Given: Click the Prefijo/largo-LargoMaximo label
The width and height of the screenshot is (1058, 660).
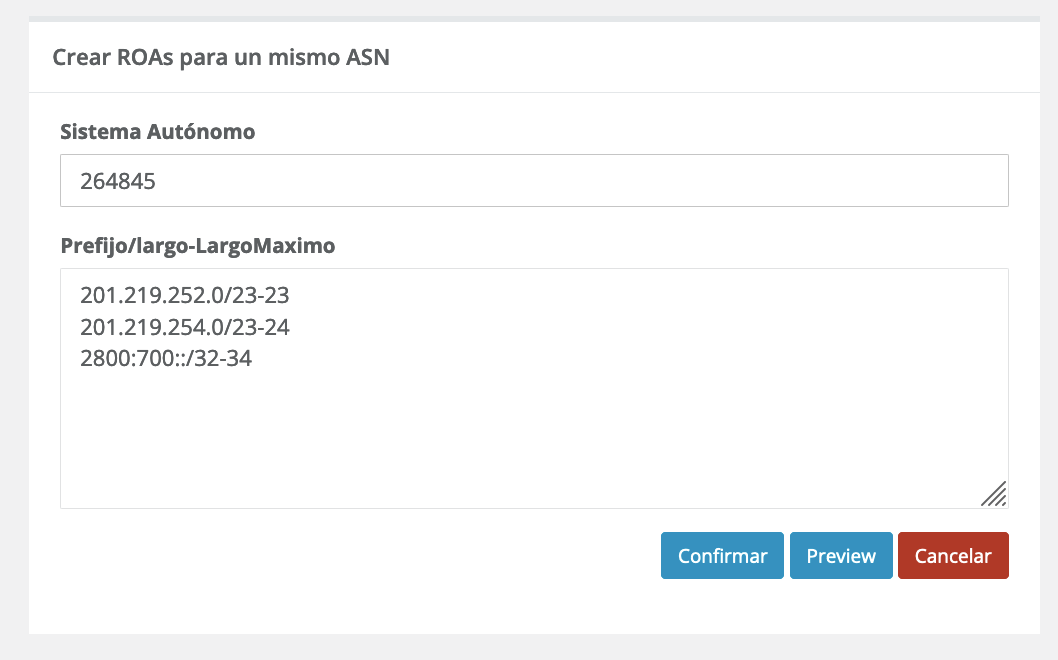Looking at the screenshot, I should click(197, 245).
